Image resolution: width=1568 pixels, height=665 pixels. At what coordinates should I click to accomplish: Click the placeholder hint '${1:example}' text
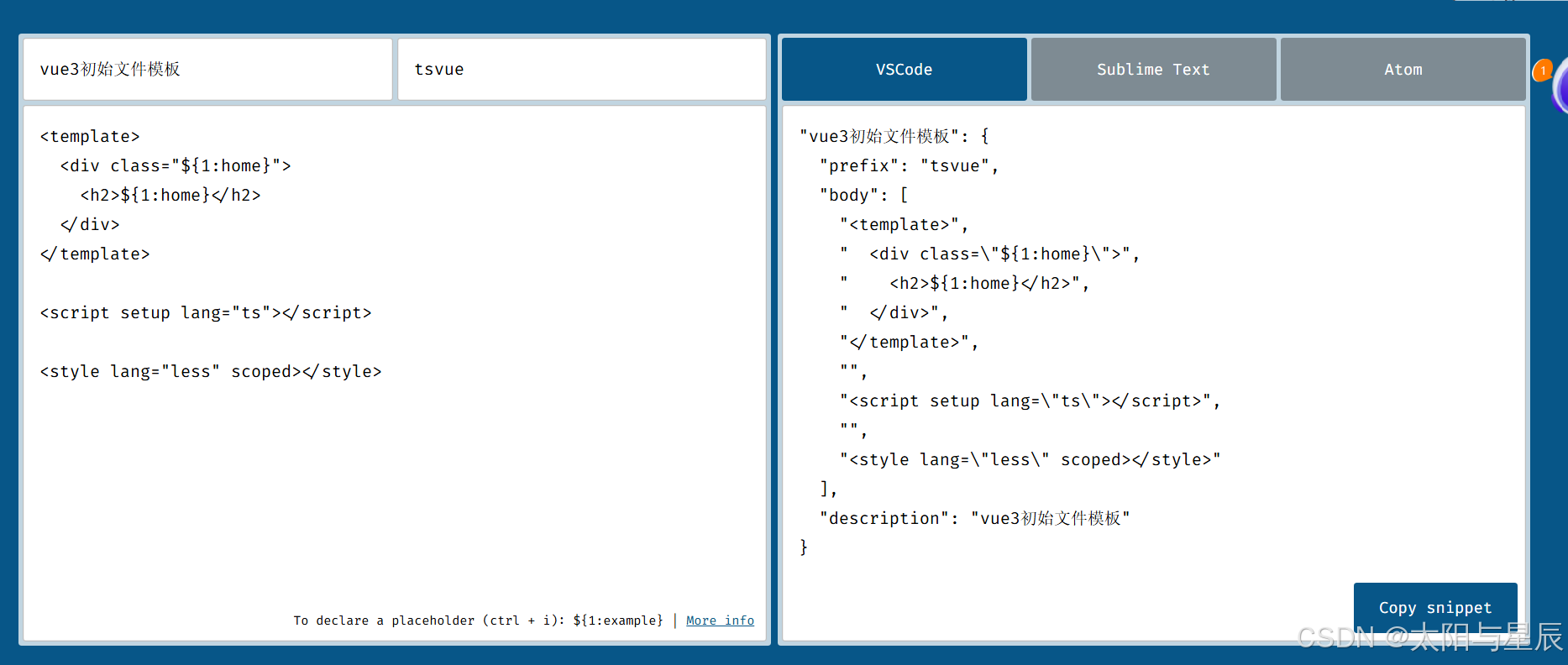(x=617, y=620)
